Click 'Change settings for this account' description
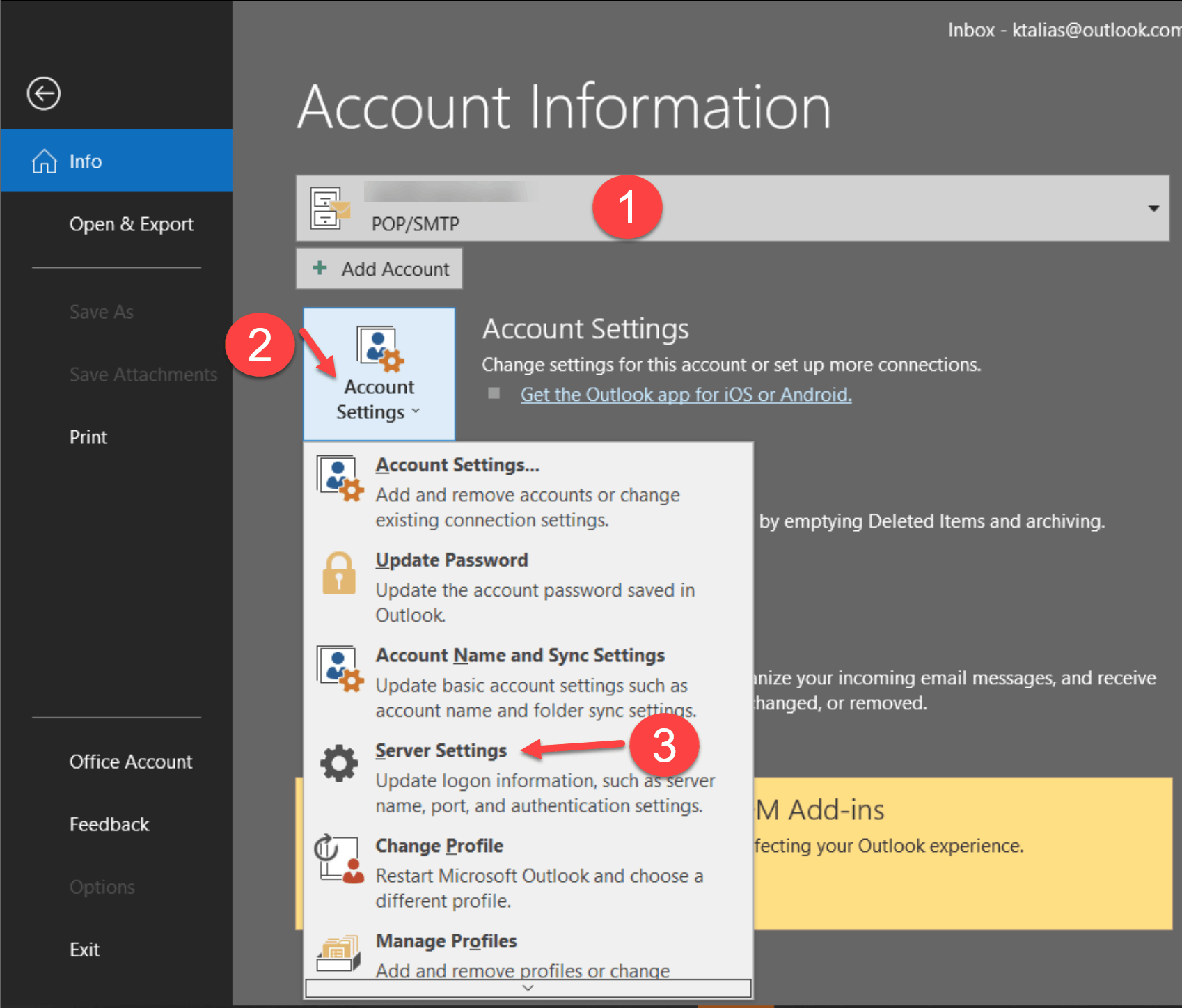This screenshot has height=1008, width=1182. pos(732,365)
